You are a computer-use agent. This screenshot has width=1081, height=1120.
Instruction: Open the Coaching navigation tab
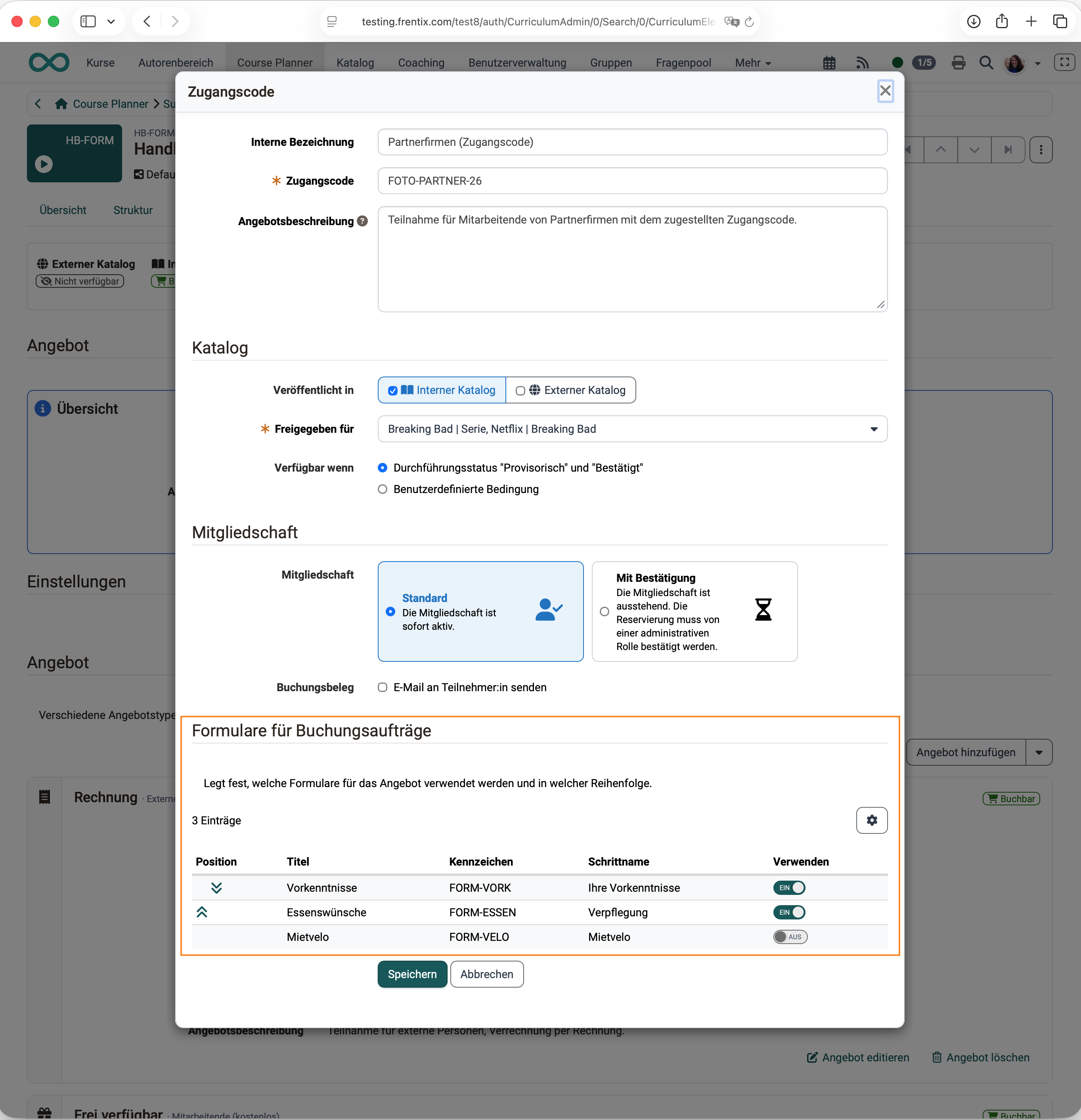click(421, 63)
